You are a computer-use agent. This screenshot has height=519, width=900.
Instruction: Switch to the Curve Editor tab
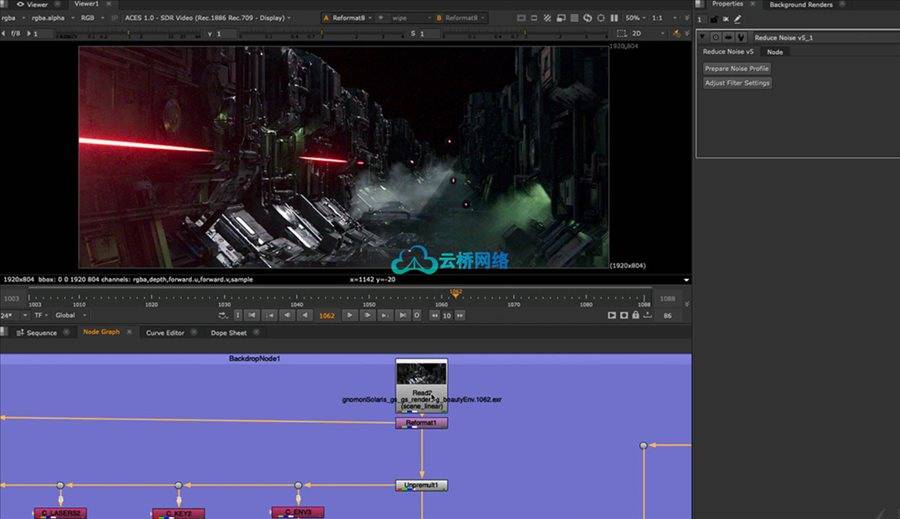pos(165,332)
